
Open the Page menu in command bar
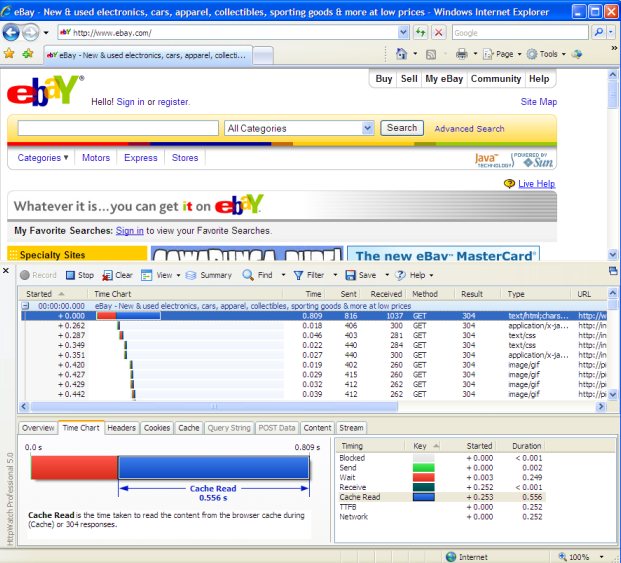(502, 54)
